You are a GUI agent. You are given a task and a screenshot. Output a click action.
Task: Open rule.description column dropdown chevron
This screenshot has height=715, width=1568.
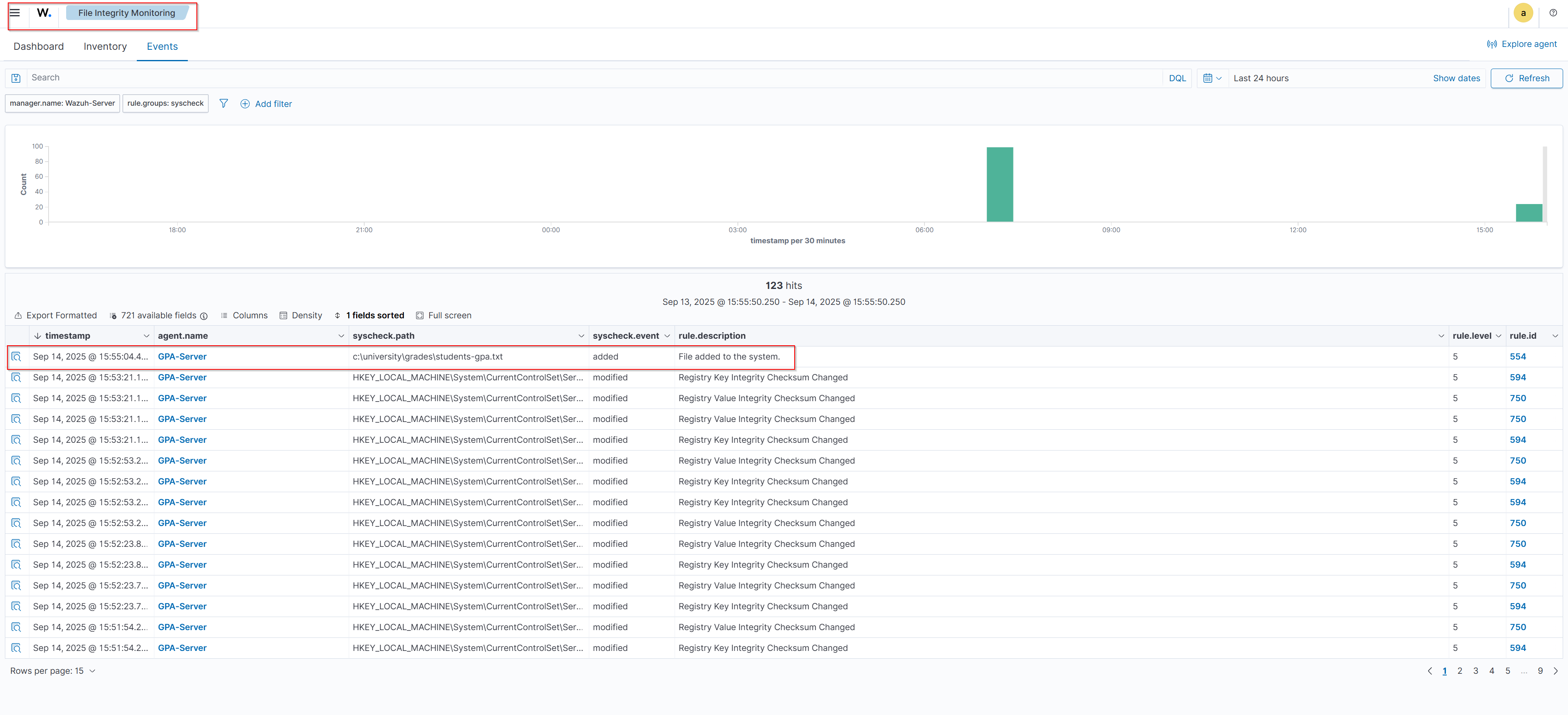point(1441,336)
